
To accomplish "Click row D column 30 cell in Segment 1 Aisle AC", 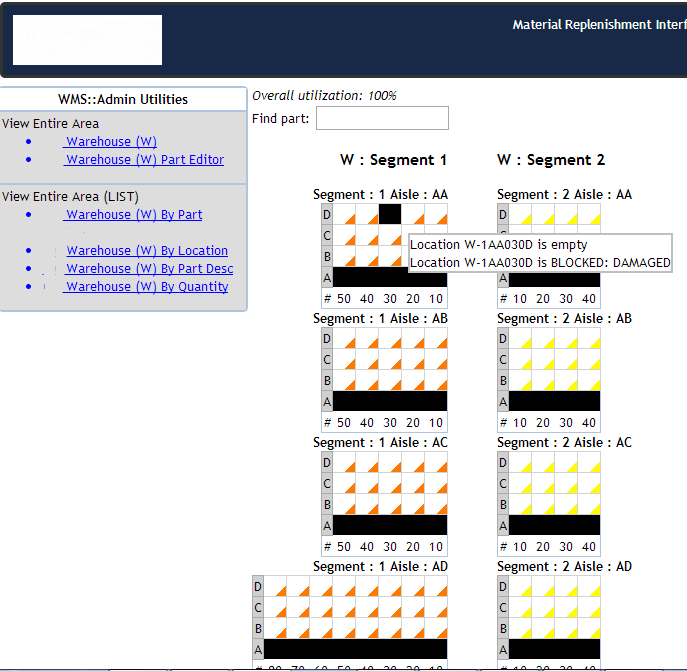I will click(390, 462).
